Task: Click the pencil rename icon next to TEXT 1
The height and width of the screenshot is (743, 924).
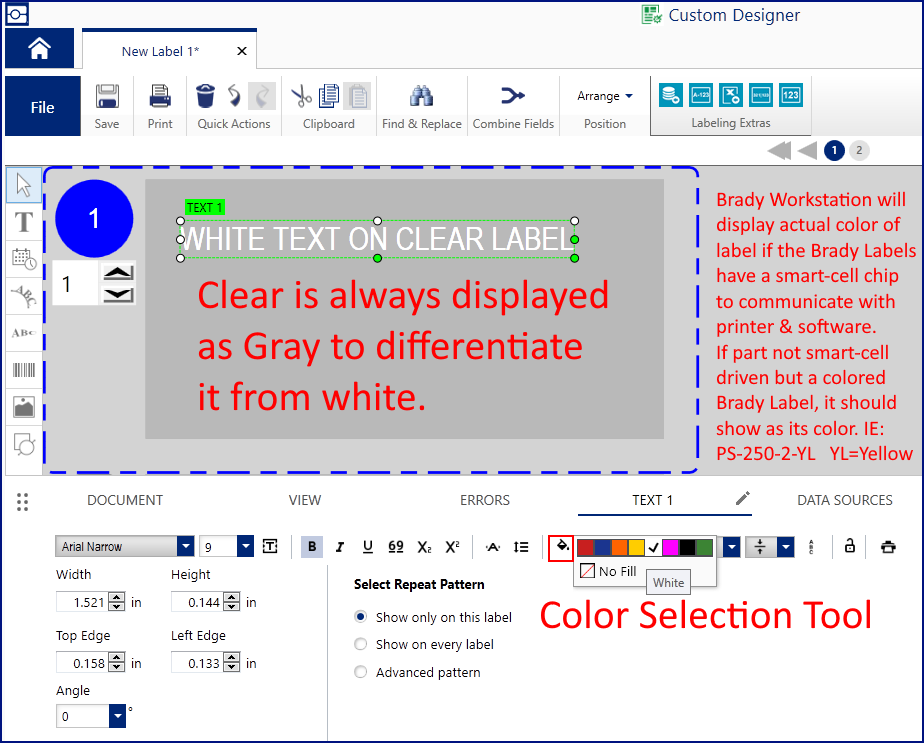Action: 742,498
